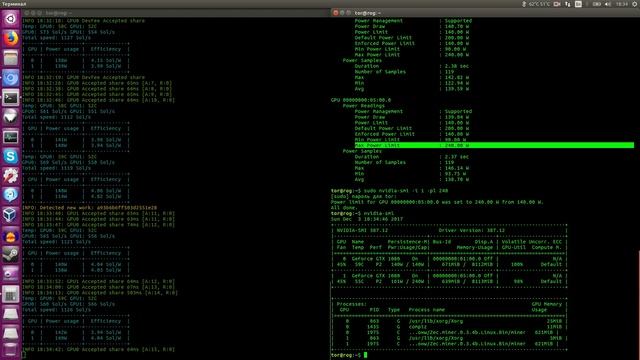
Task: Open the keyboard layout indicator
Action: 578,4
